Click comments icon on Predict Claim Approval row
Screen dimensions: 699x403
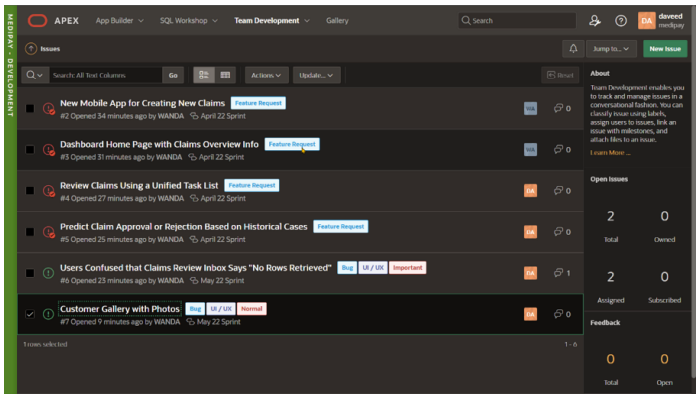[558, 231]
